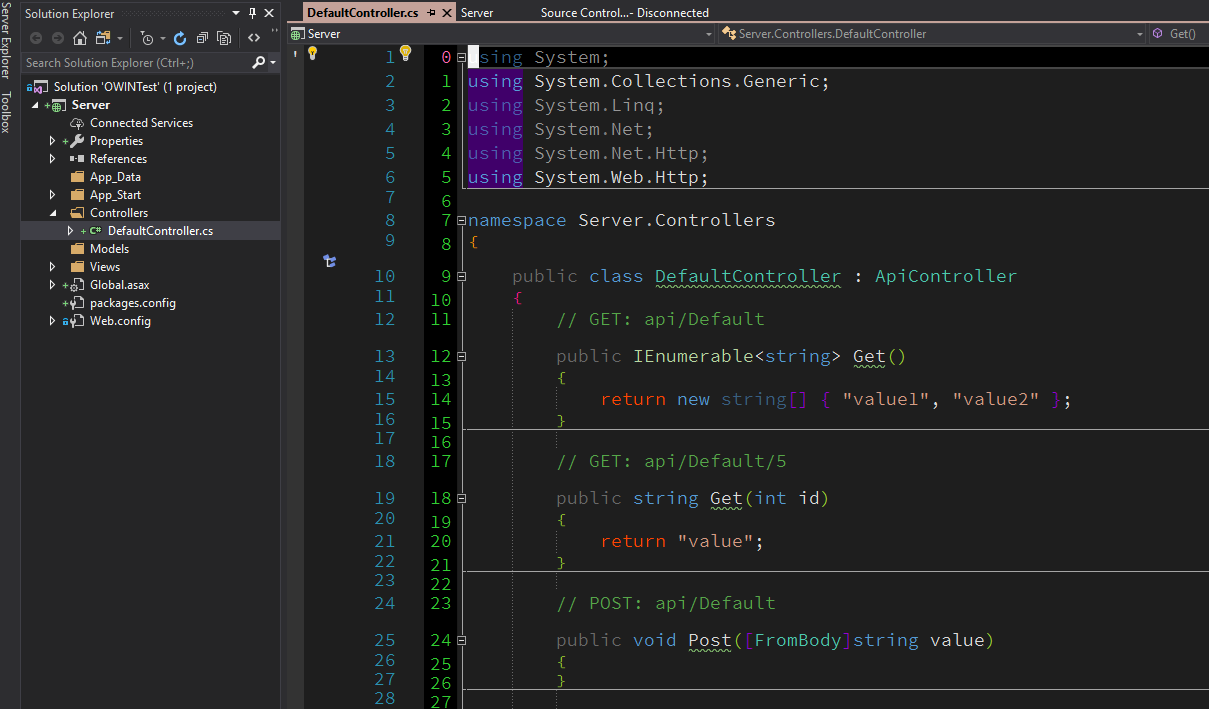Switch to the Server document tab
Screen dimensions: 1209x709
click(x=477, y=13)
